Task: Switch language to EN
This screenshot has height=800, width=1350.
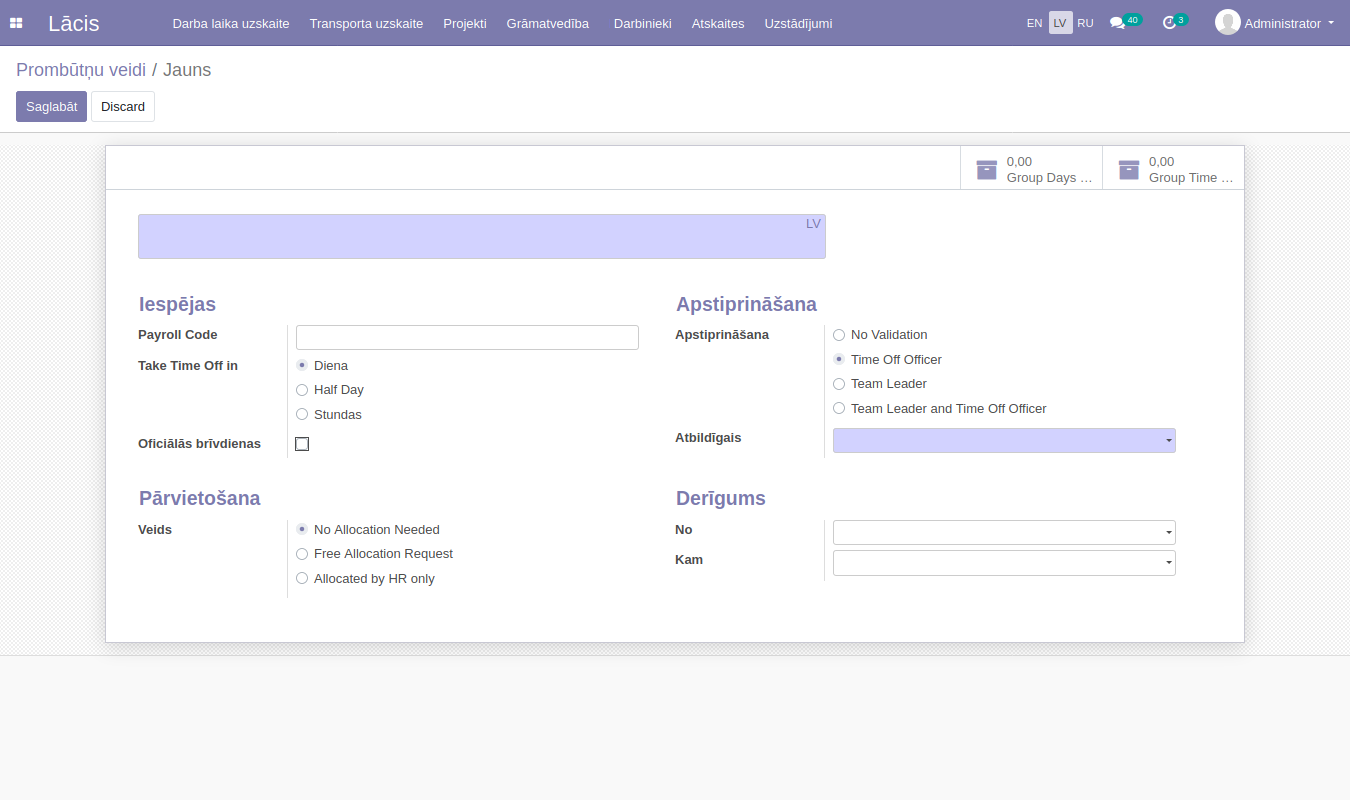Action: pos(1034,23)
